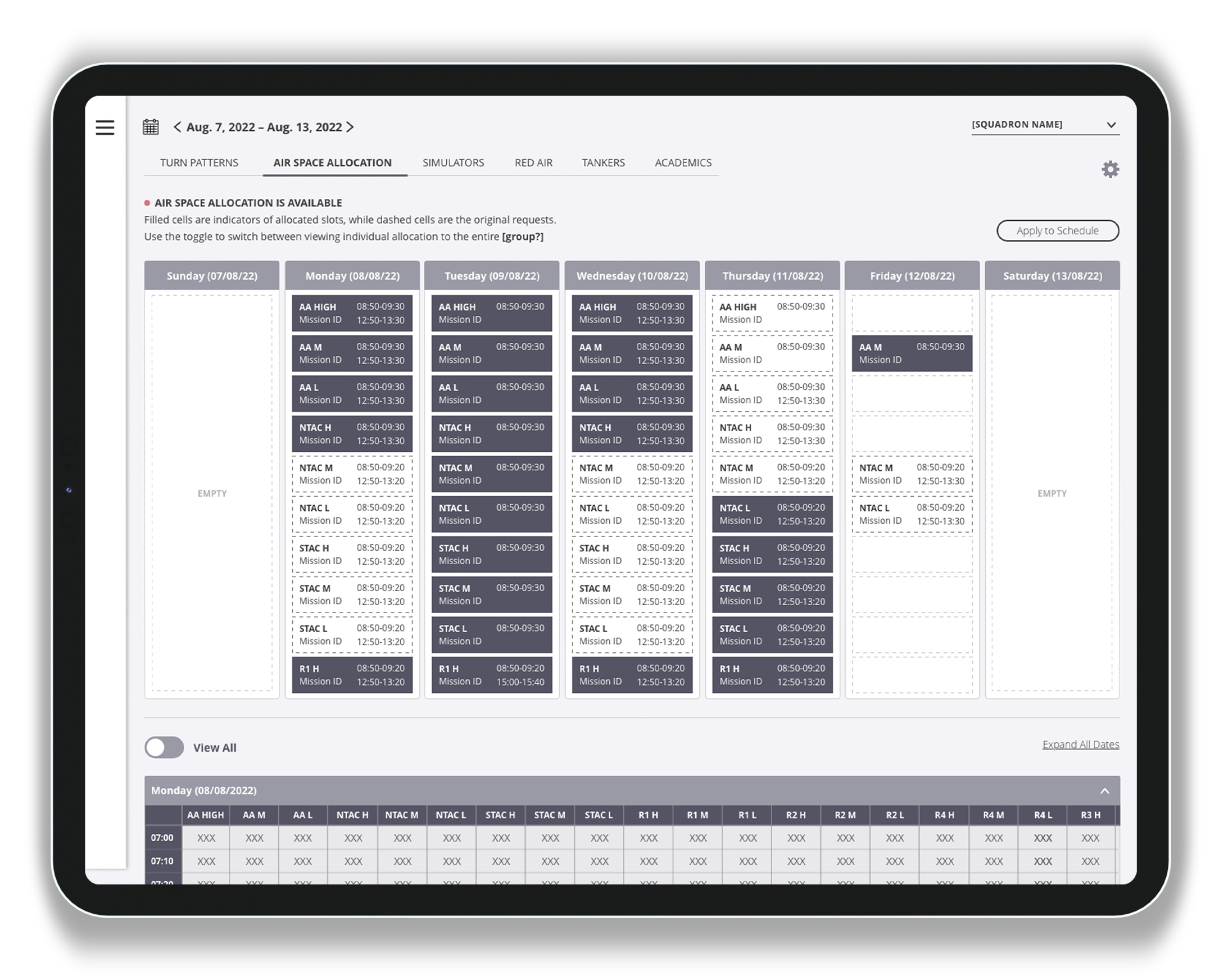Click the Expand All Dates link
This screenshot has width=1228, height=980.
pyautogui.click(x=1080, y=744)
